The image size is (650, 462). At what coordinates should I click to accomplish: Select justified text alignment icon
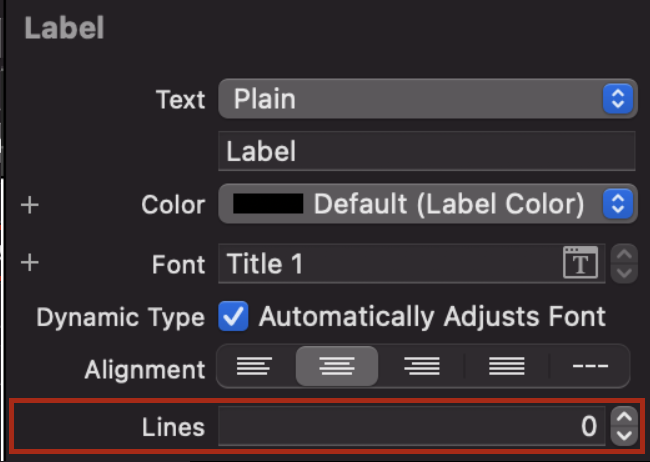click(507, 366)
